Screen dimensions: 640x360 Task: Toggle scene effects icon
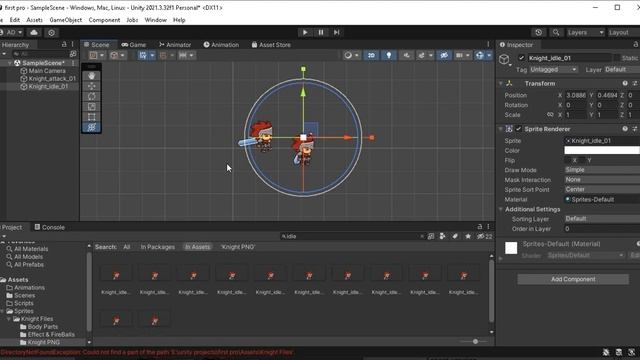tap(421, 56)
